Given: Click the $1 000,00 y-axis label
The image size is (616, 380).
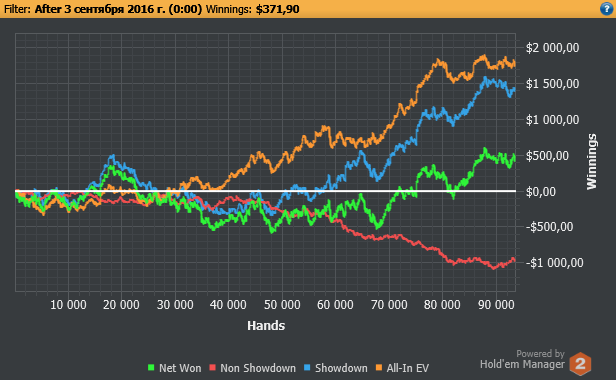Looking at the screenshot, I should pos(552,120).
